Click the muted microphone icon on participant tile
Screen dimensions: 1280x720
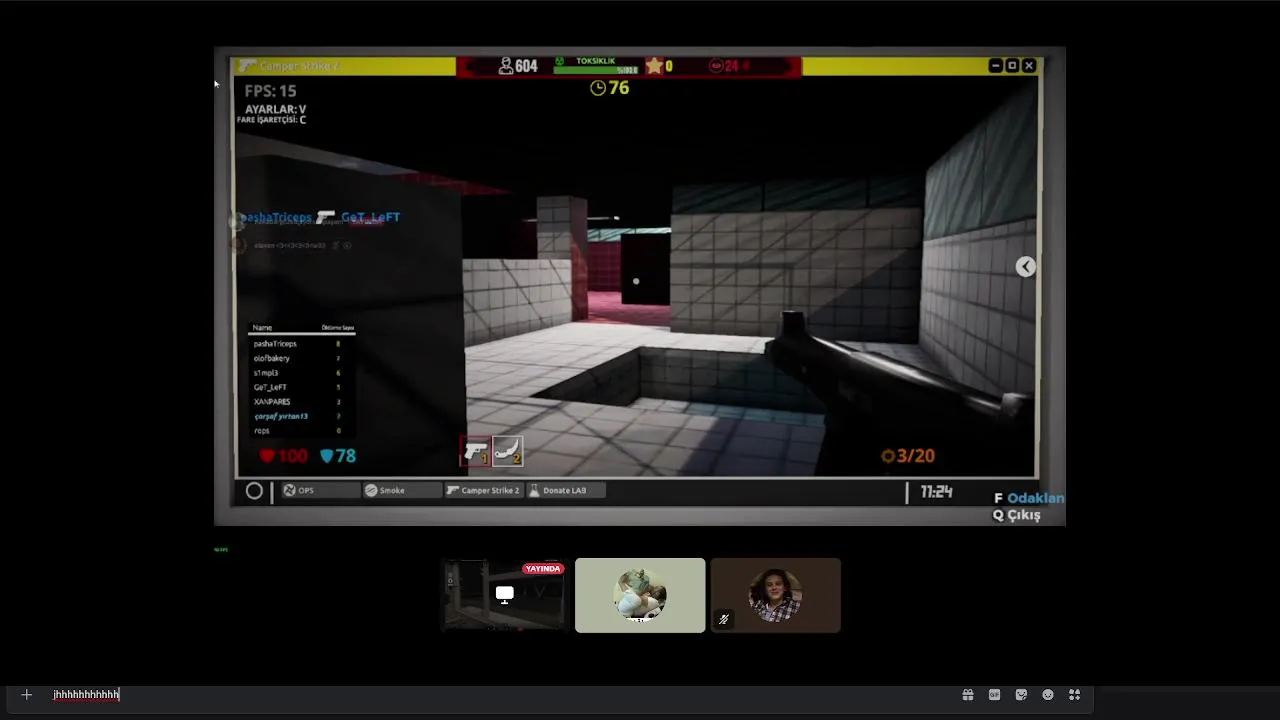tap(724, 619)
